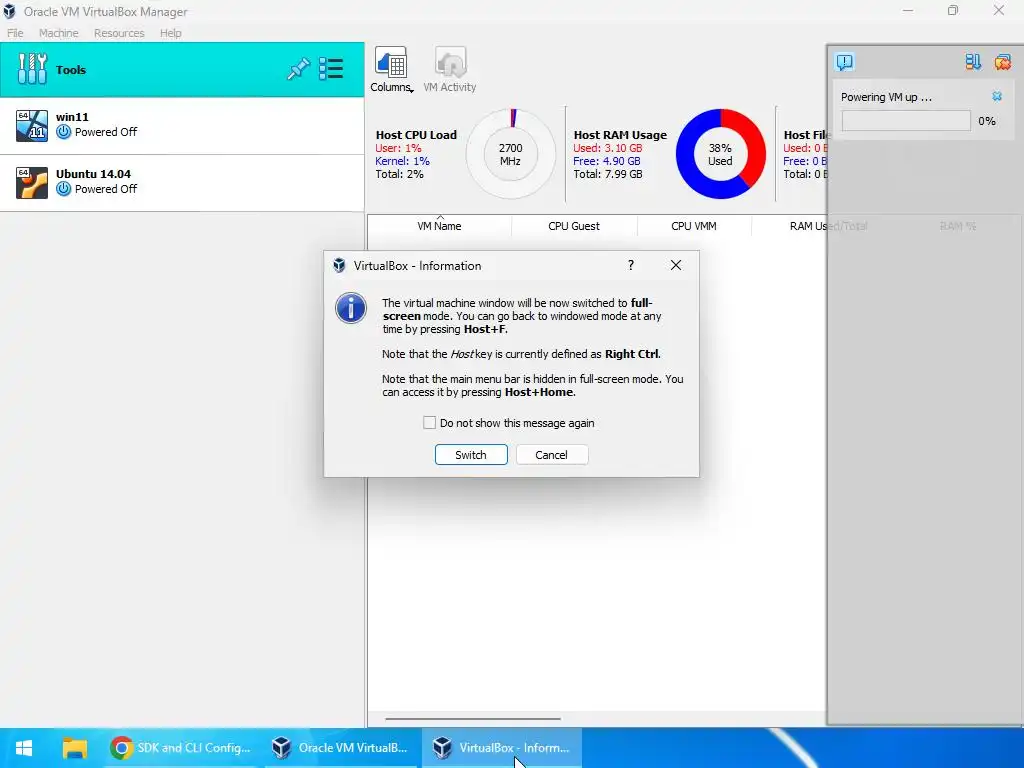1024x768 pixels.
Task: Click the blue info icon in the dialog
Action: point(351,308)
